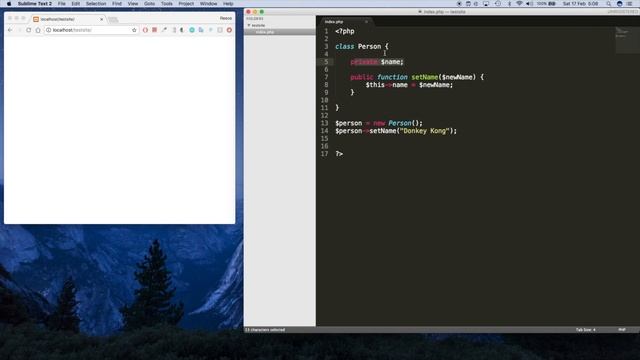Open the Help menu
Viewport: 640px width, 360px height.
(x=228, y=4)
